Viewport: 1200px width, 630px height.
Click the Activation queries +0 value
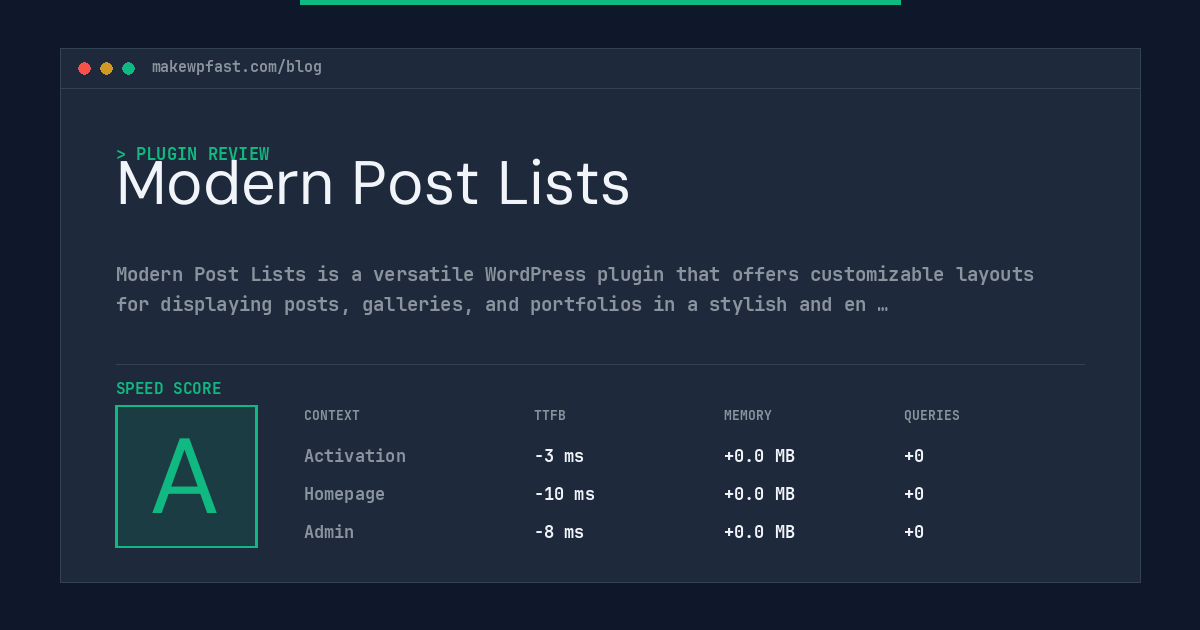click(x=914, y=456)
